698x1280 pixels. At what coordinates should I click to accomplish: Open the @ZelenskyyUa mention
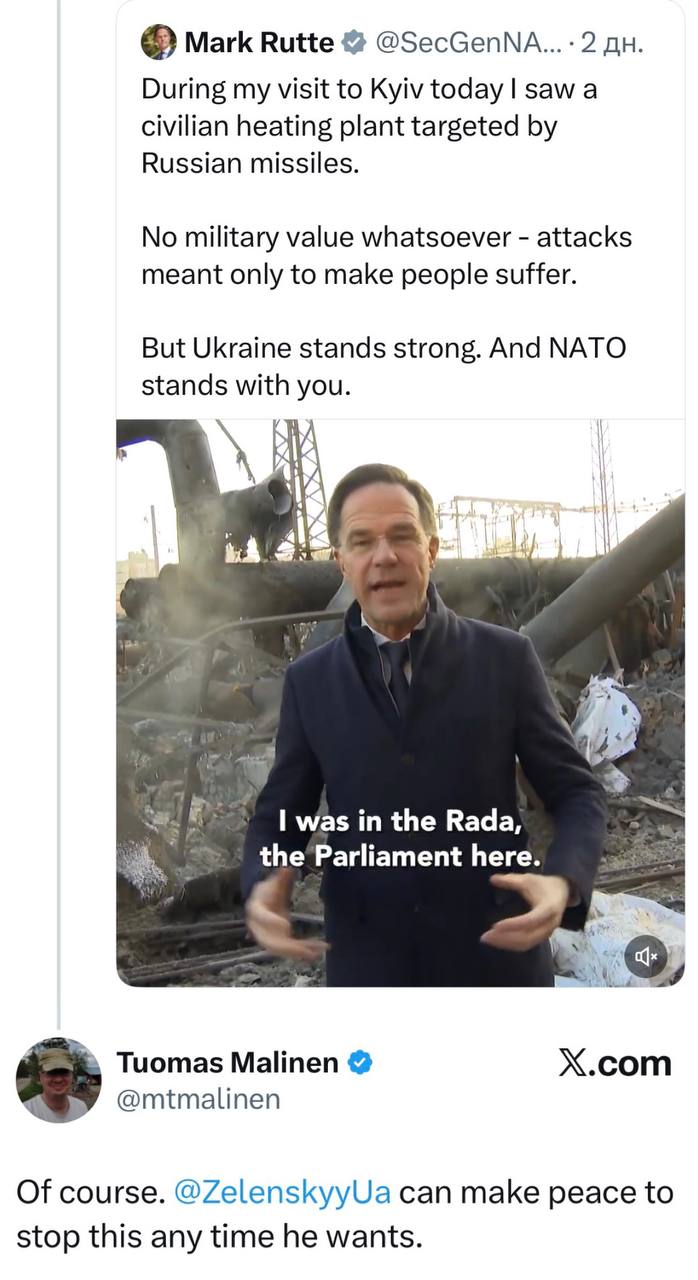tap(283, 1192)
